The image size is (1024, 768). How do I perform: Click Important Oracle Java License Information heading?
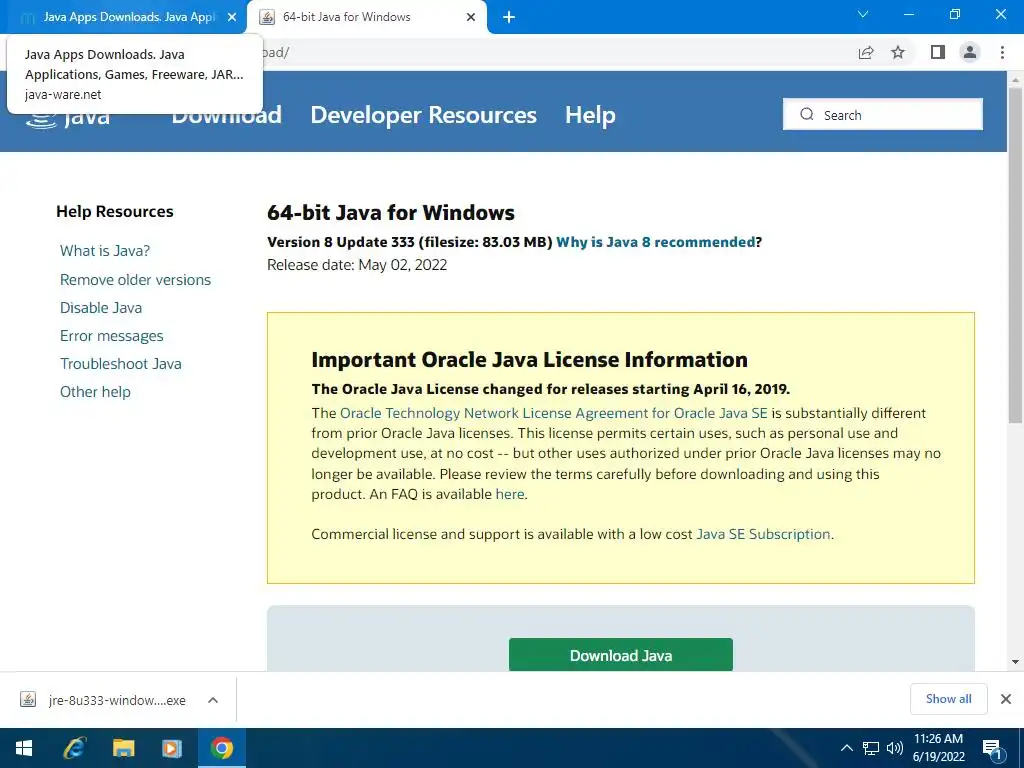coord(530,360)
